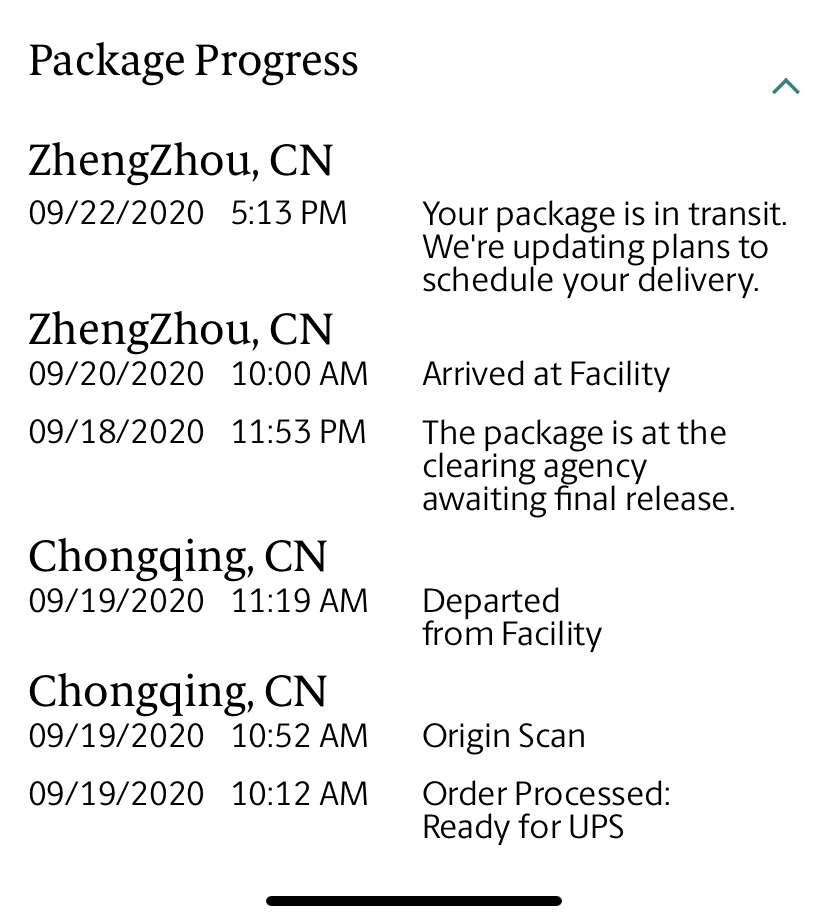This screenshot has height=922, width=828.
Task: Select the second Chongqing, CN location heading
Action: pyautogui.click(x=178, y=692)
